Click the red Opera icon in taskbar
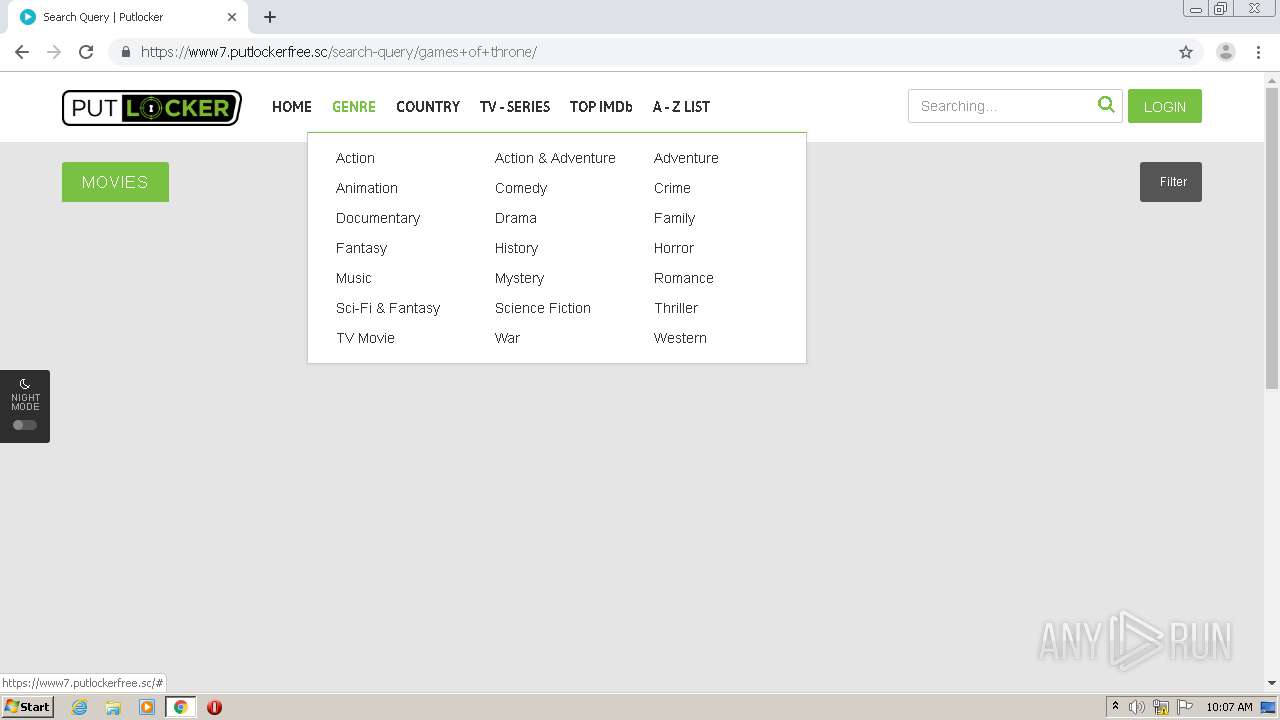The height and width of the screenshot is (720, 1280). pyautogui.click(x=214, y=707)
